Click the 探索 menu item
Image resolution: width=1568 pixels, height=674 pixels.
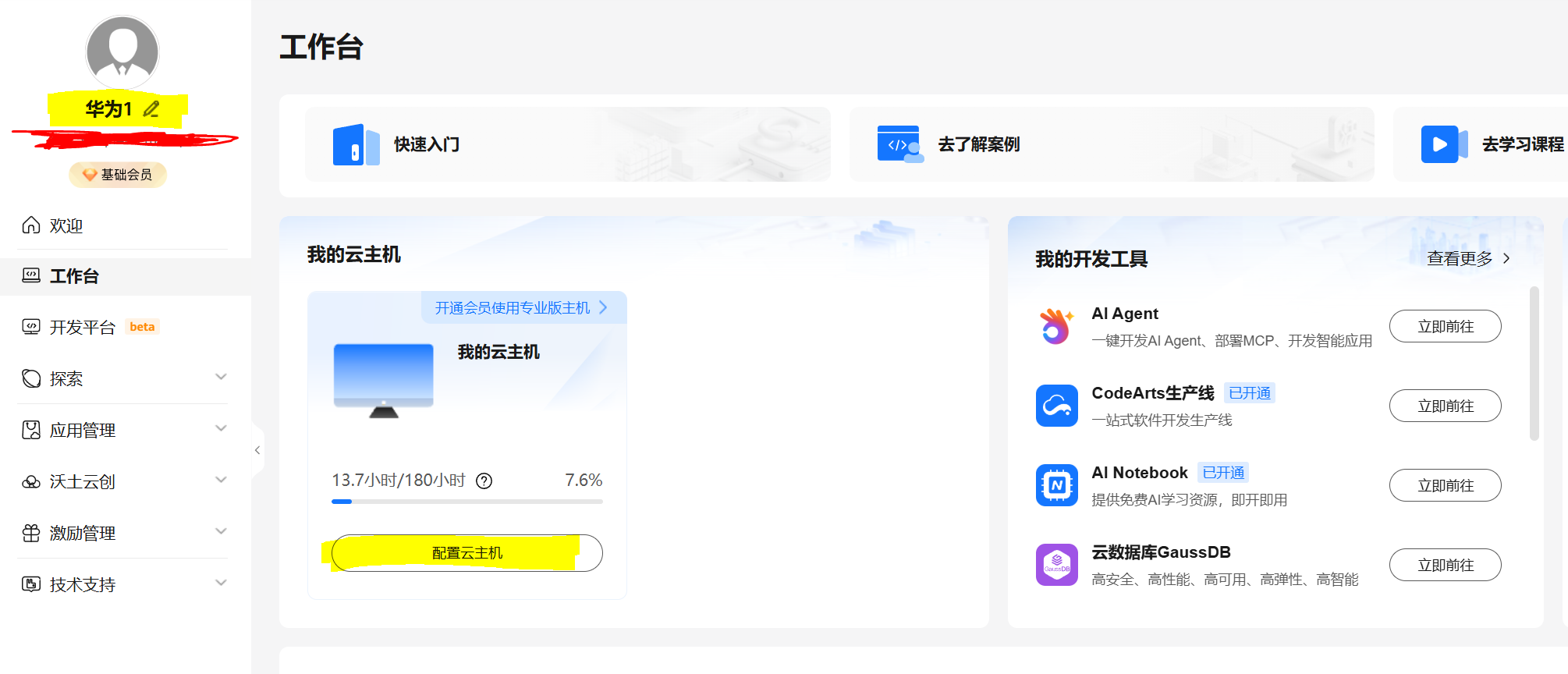coord(125,378)
